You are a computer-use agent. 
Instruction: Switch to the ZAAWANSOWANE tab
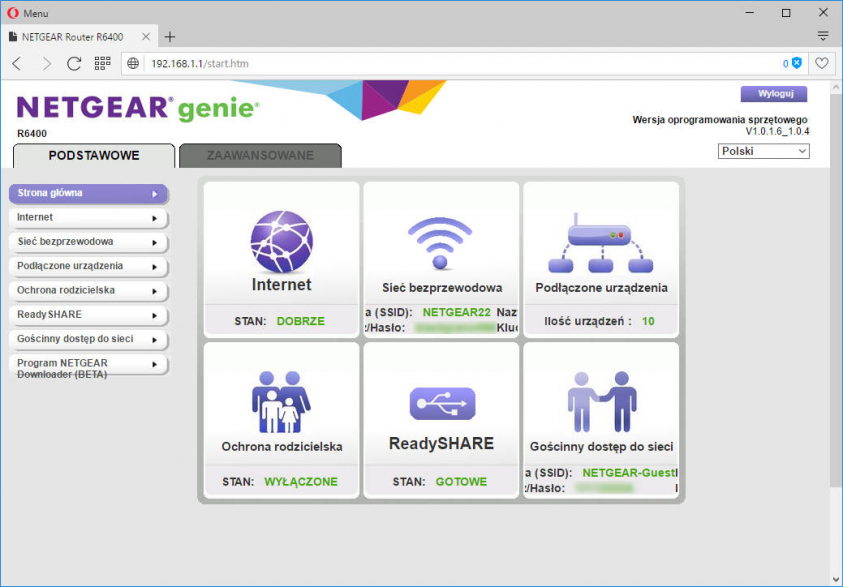pyautogui.click(x=259, y=156)
